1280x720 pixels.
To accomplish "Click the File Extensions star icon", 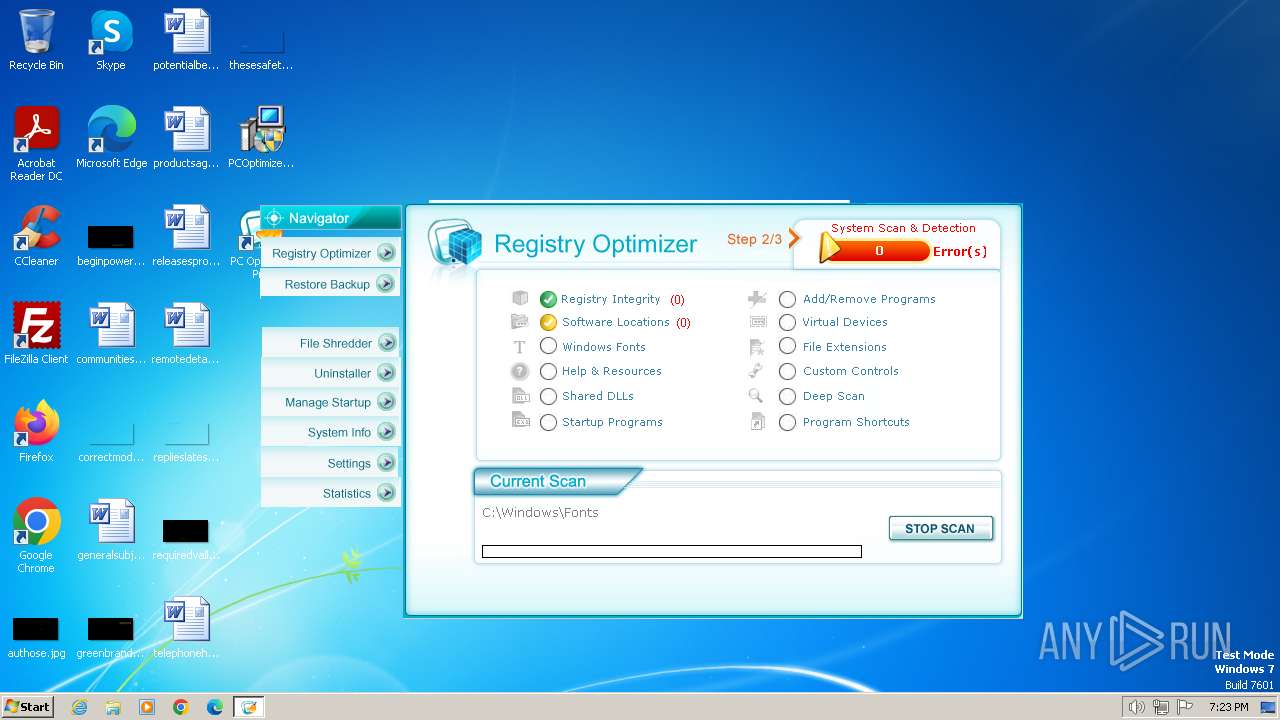I will [x=758, y=347].
